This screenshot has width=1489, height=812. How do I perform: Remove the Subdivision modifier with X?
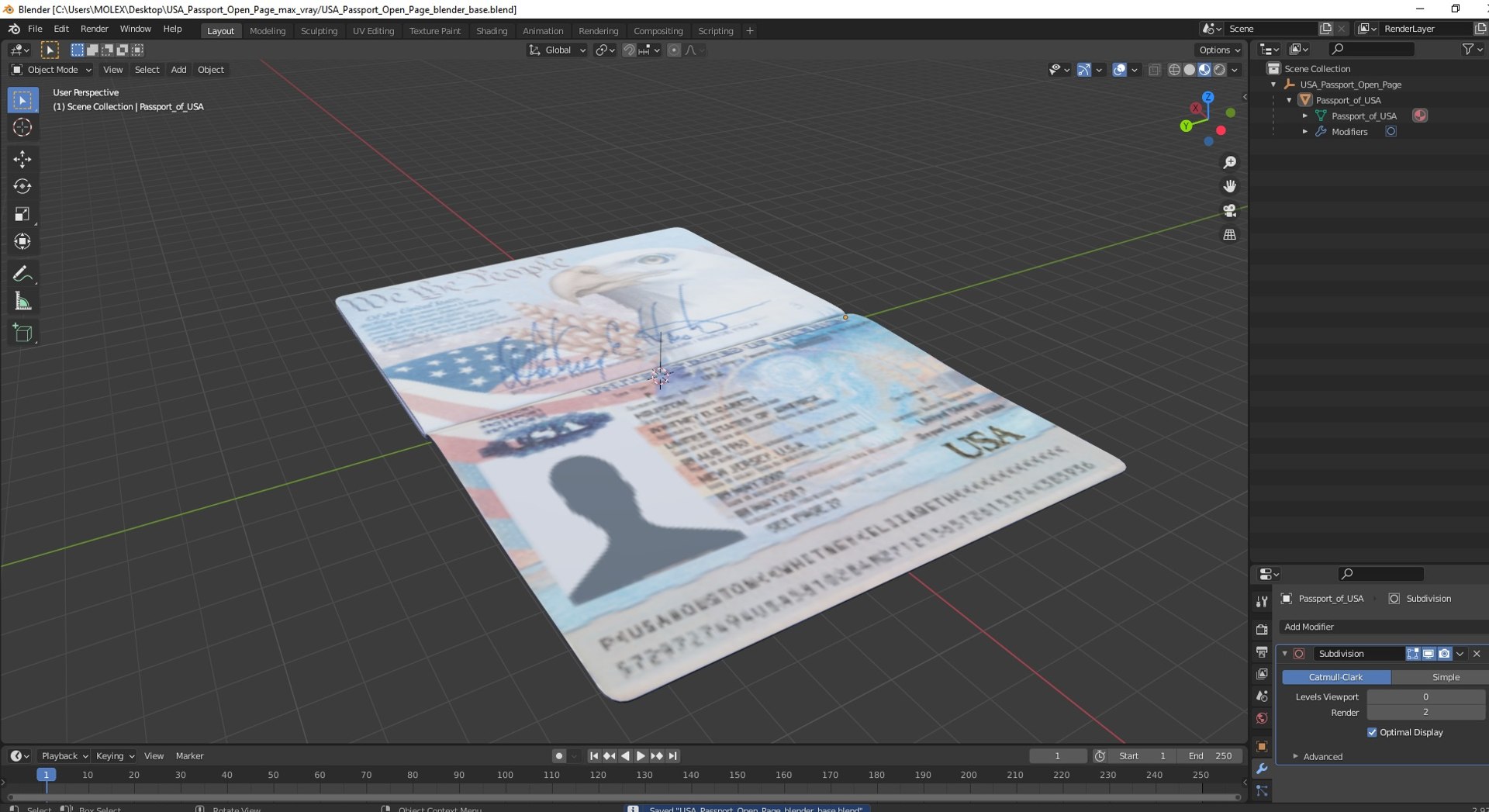(1477, 654)
